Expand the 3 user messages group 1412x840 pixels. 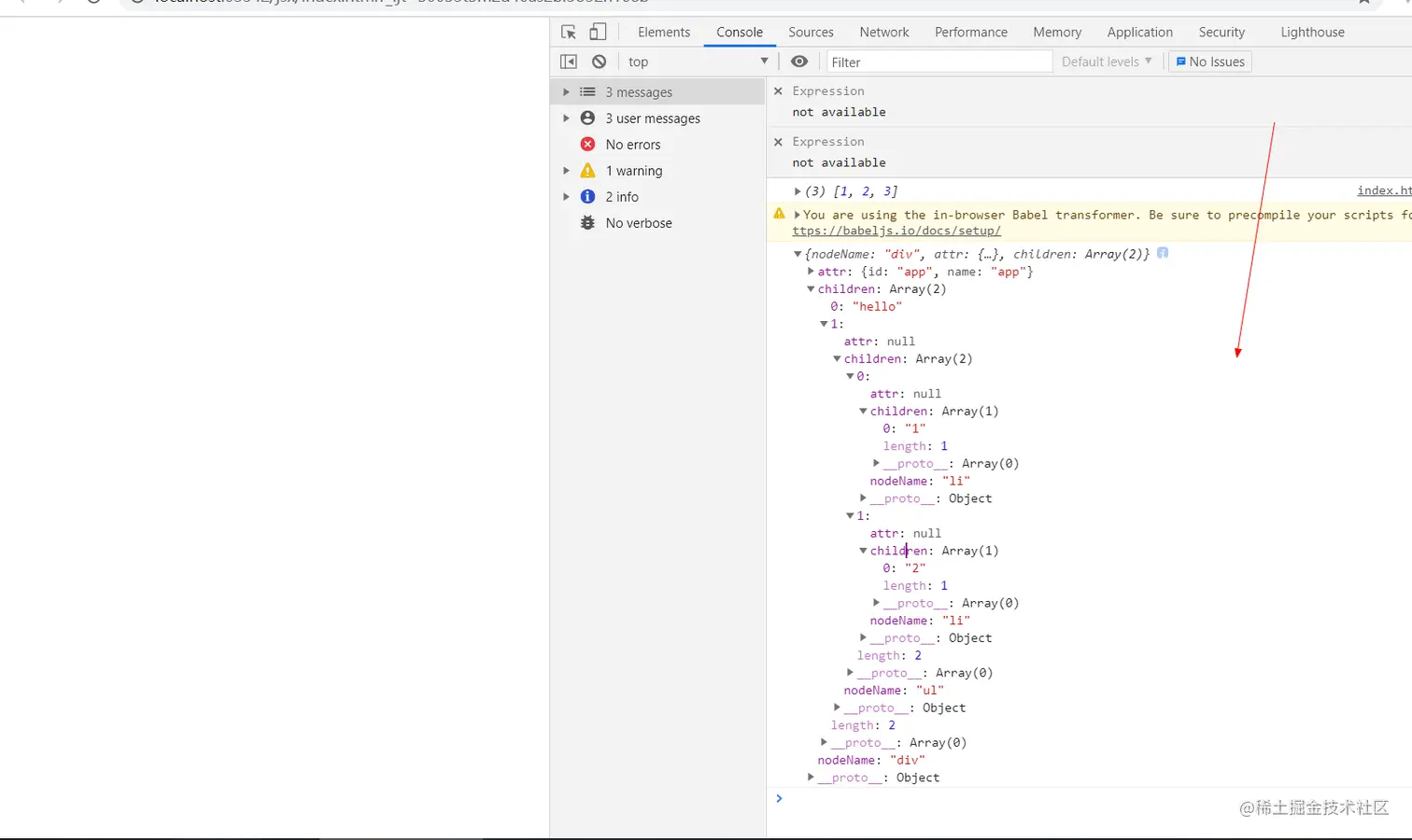[566, 119]
